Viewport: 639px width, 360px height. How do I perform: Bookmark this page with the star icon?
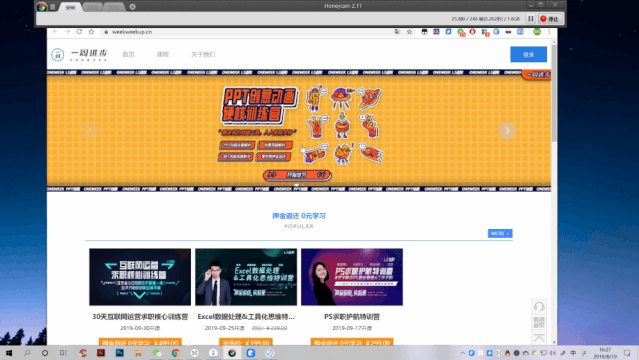pos(409,32)
